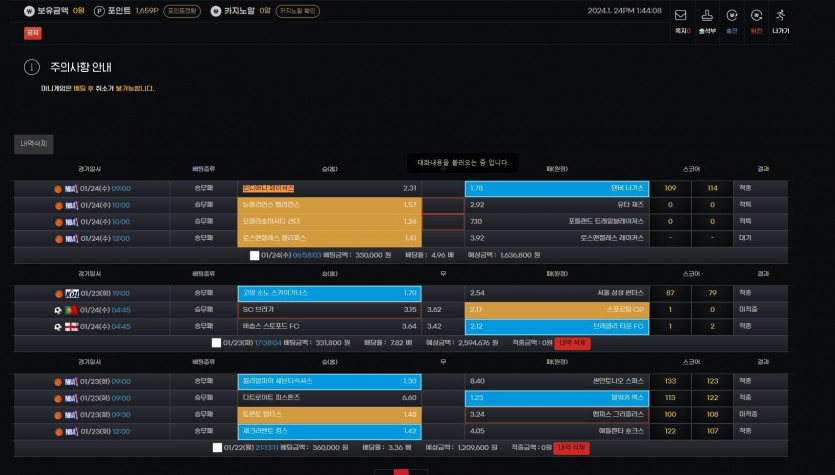Tick the checkbox for the 01/23 17:38 bet slip
The image size is (835, 475).
click(x=216, y=343)
